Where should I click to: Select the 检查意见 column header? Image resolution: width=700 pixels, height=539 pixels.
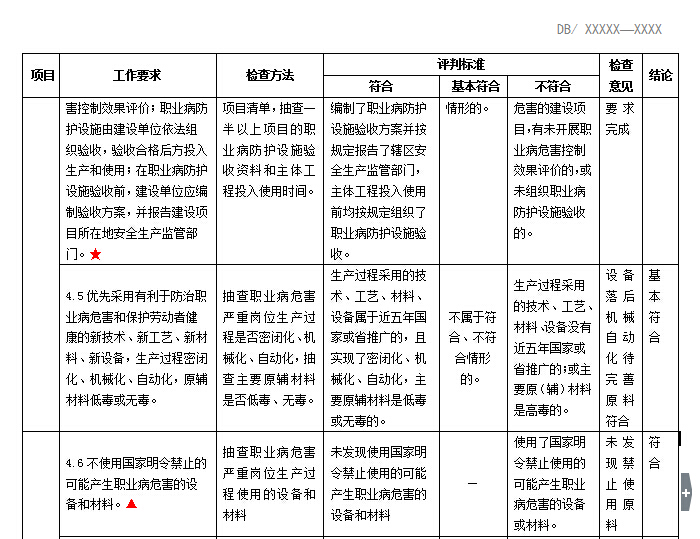pyautogui.click(x=620, y=75)
